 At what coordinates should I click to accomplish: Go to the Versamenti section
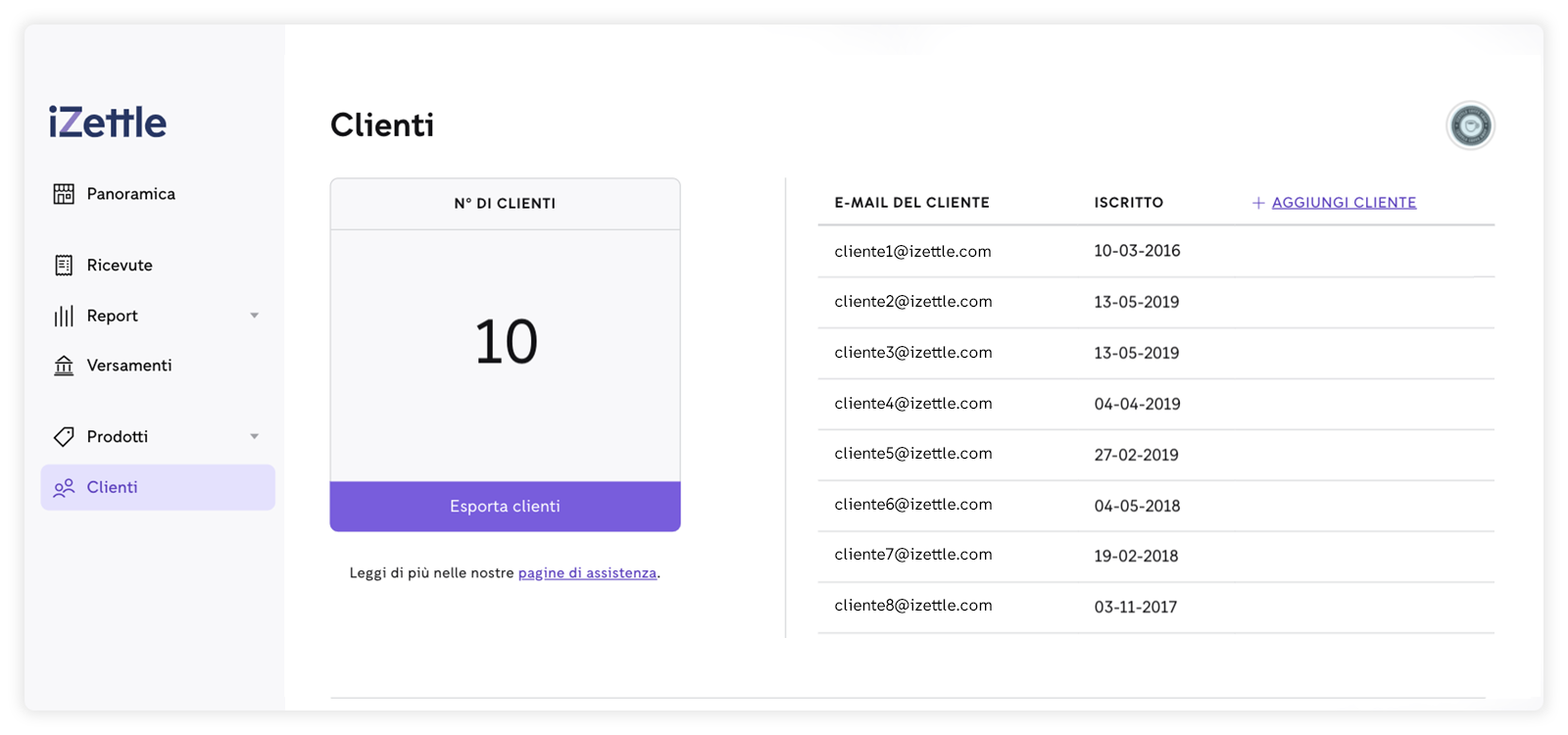coord(128,366)
